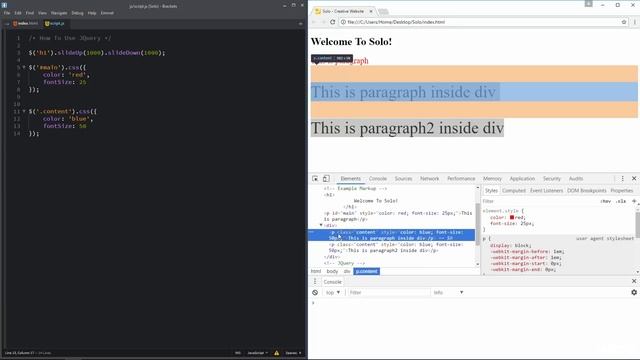Open the DevTools three-dot customize menu

[x=622, y=179]
